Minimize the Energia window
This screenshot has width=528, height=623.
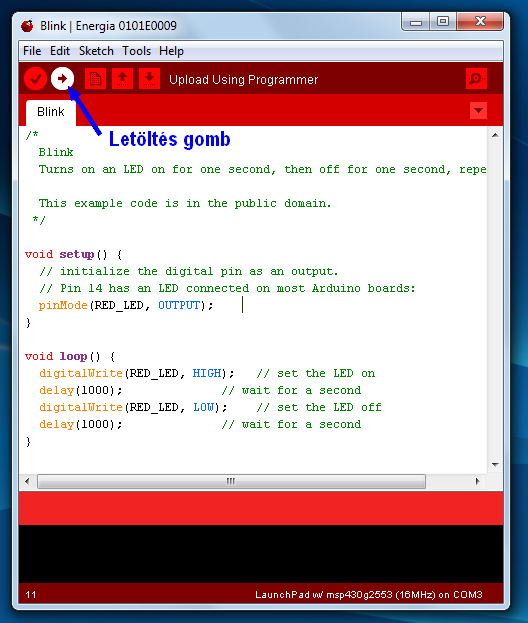tap(416, 22)
